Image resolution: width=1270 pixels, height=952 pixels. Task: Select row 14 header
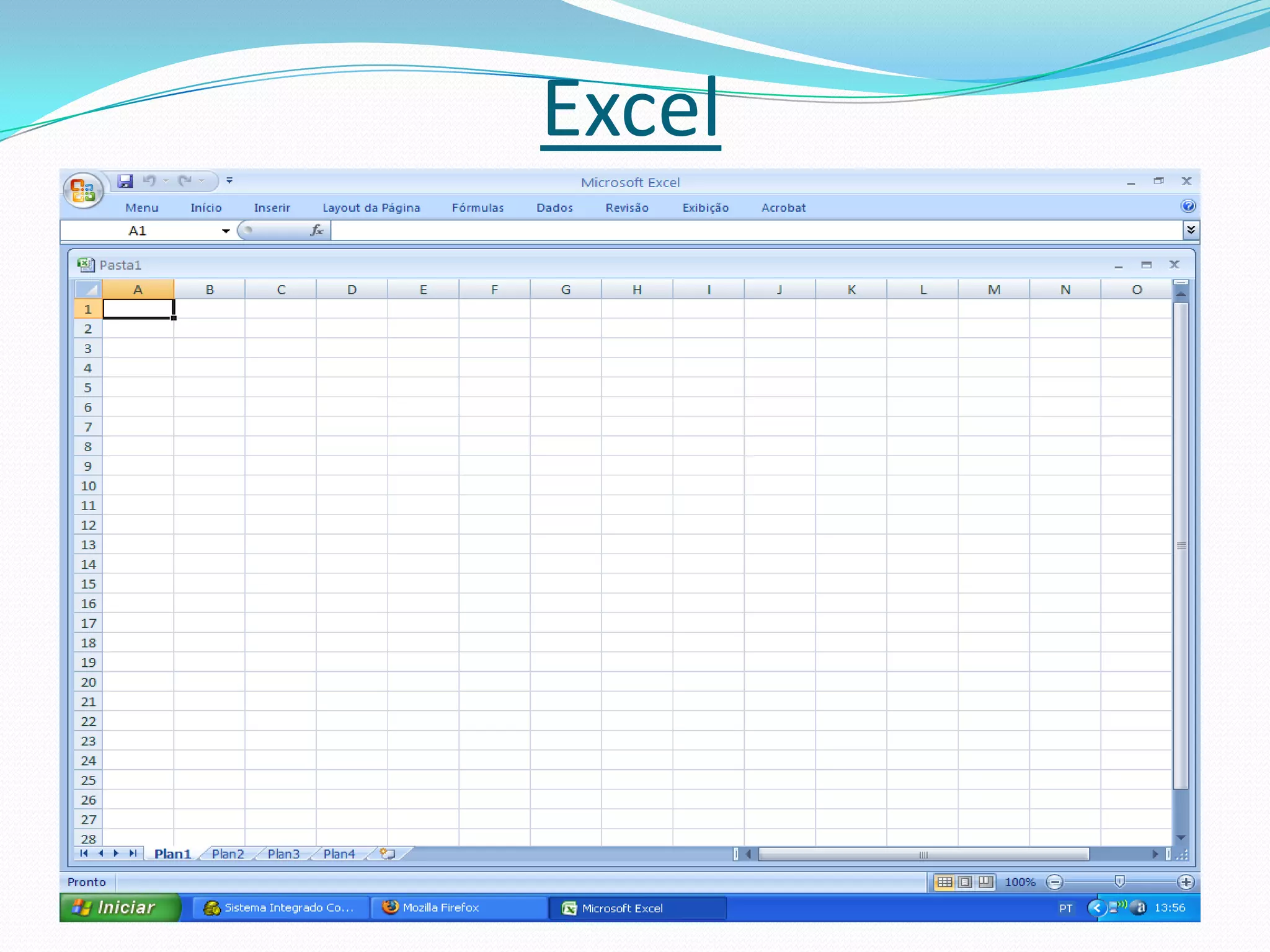(x=87, y=564)
